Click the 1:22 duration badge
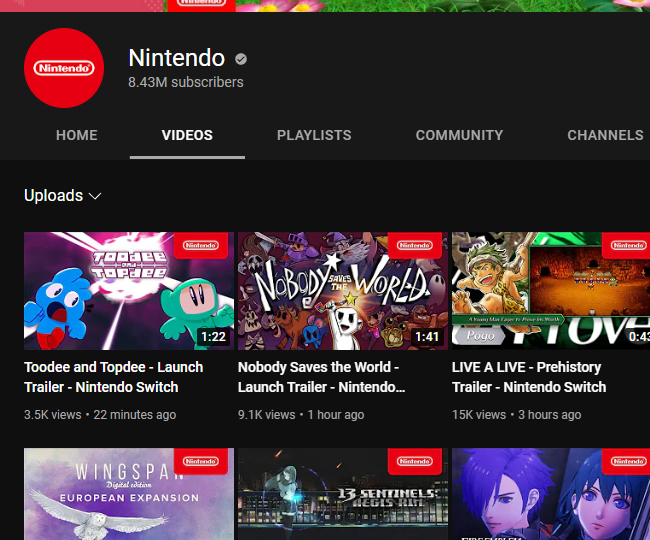The image size is (650, 540). point(213,337)
